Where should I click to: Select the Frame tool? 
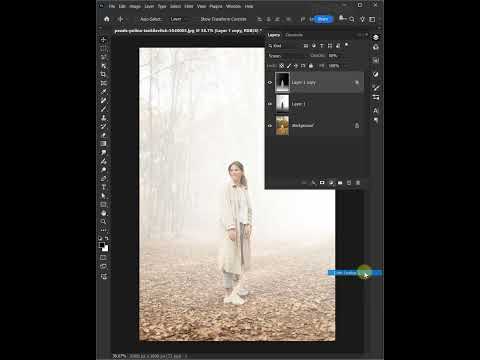pos(103,83)
